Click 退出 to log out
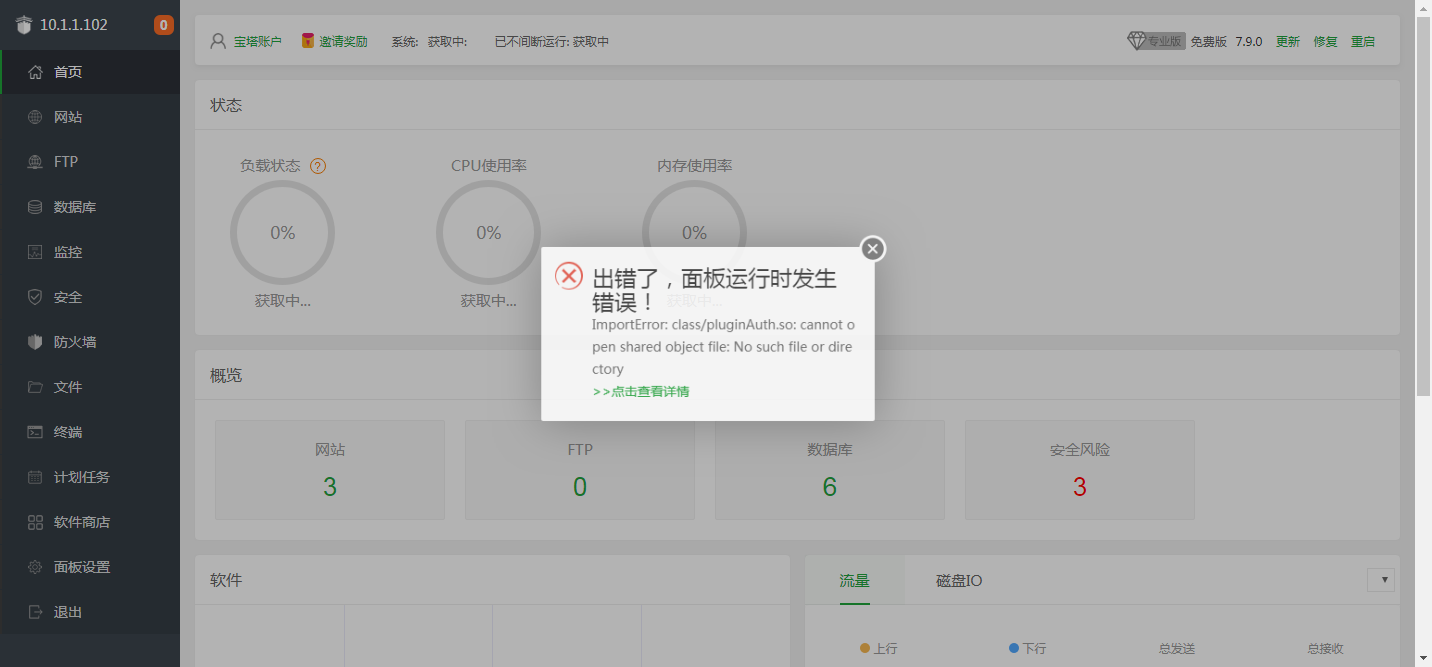Viewport: 1432px width, 667px height. tap(90, 612)
